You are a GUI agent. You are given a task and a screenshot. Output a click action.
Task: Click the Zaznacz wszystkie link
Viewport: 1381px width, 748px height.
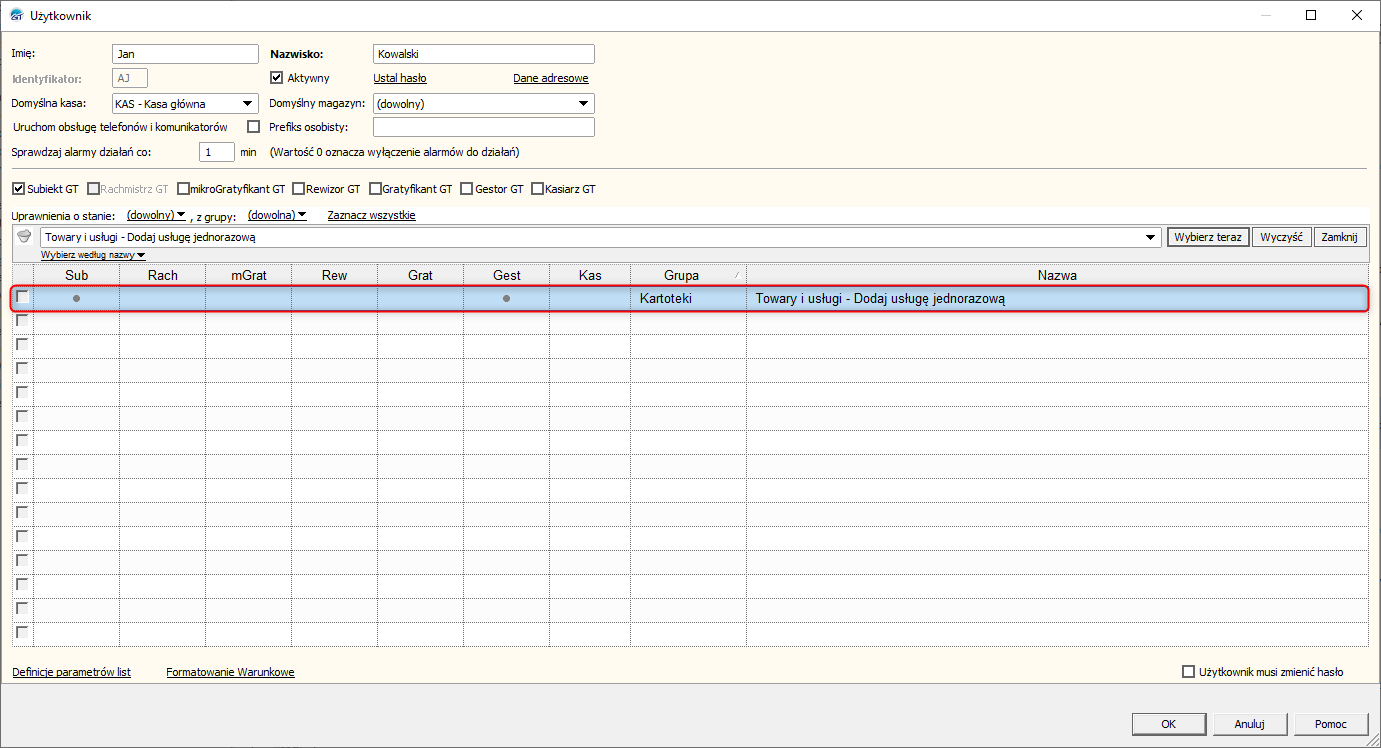click(372, 215)
